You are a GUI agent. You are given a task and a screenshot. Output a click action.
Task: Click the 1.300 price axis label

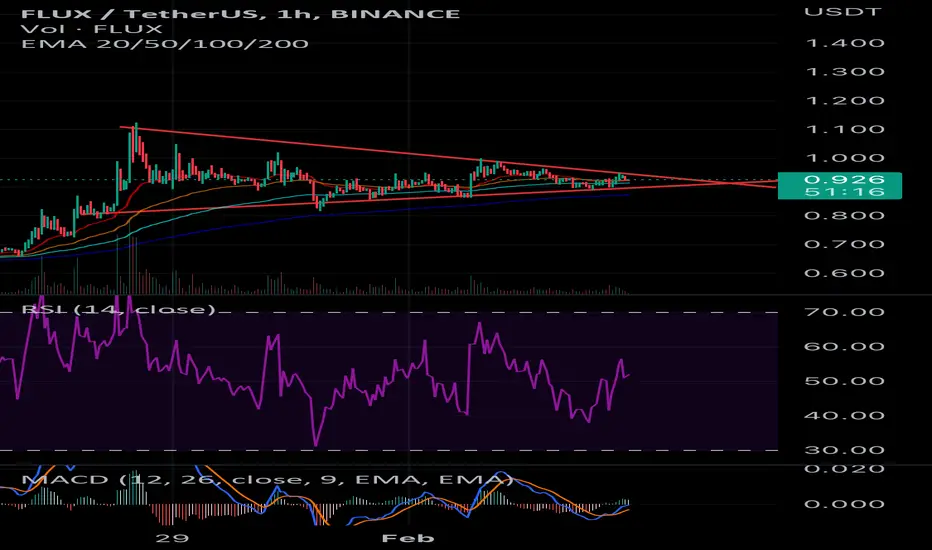tap(845, 72)
